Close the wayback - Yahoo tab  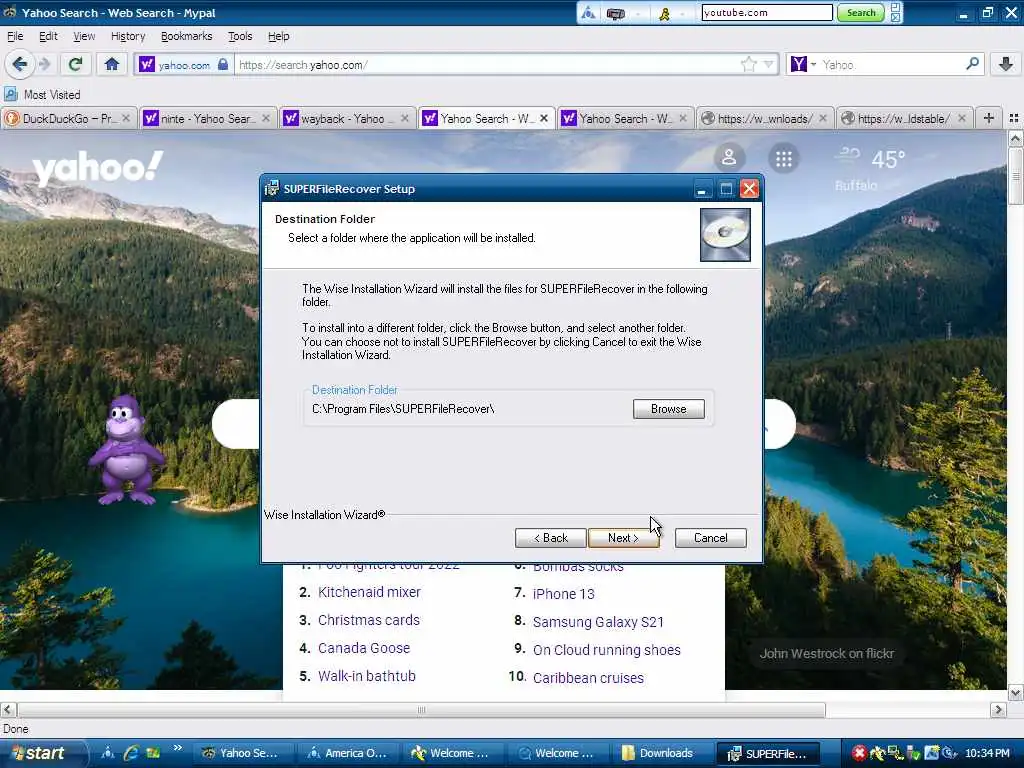[x=405, y=118]
